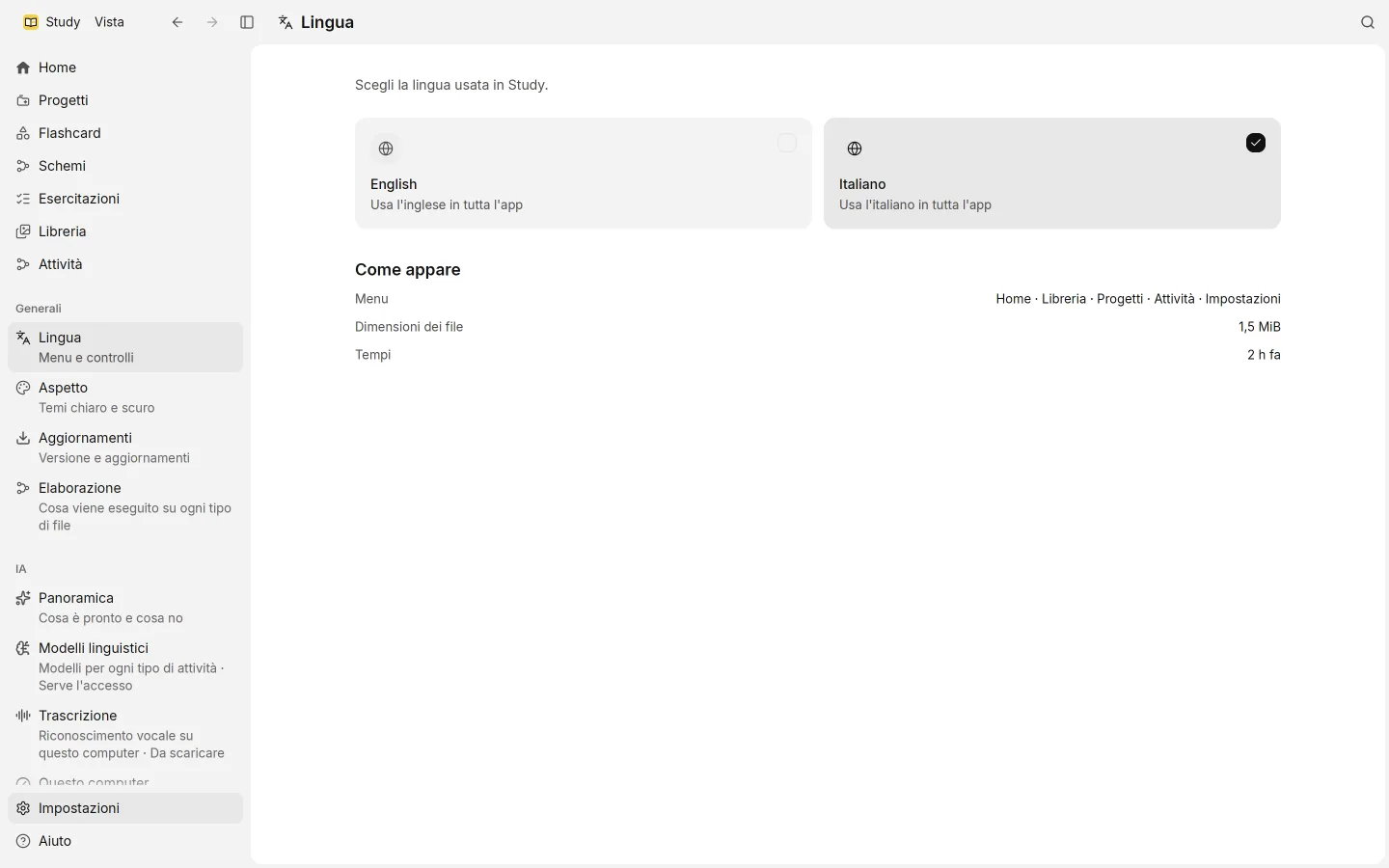Toggle the Italiano selected checkmark
The image size is (1389, 868).
pos(1256,143)
